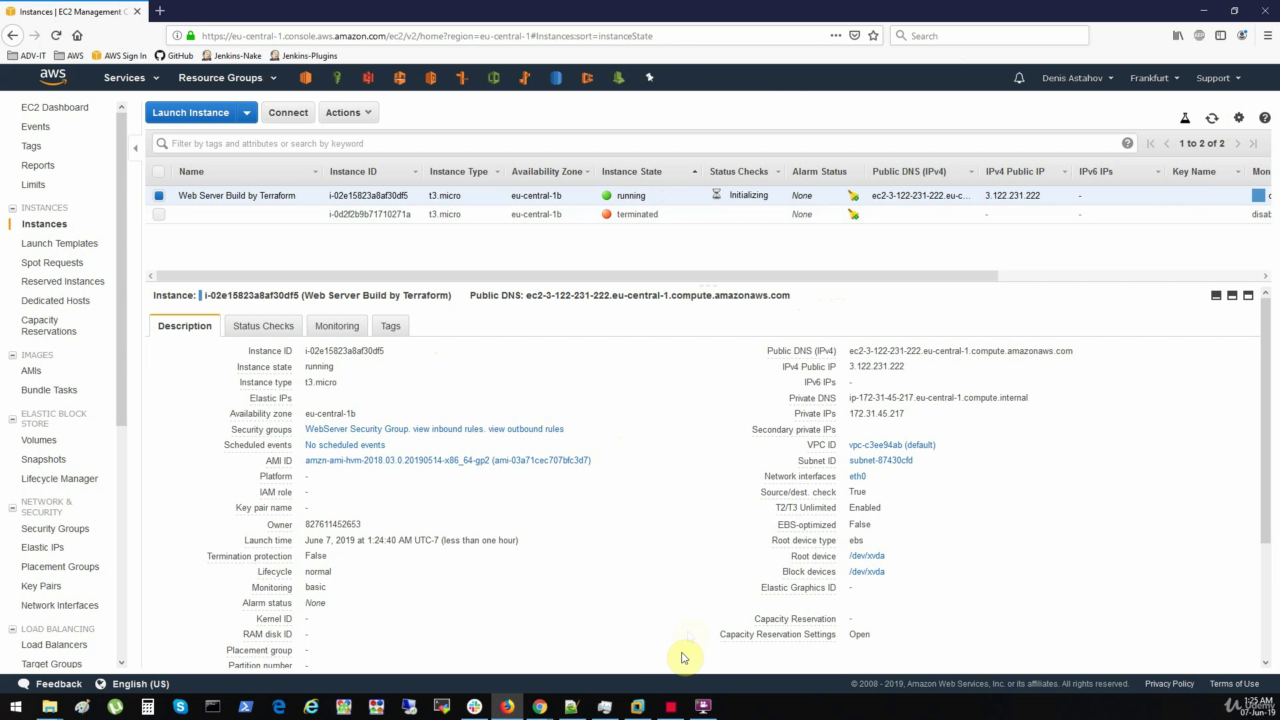Collapse the INSTANCES sidebar section
This screenshot has height=720, width=1280.
tap(12, 208)
